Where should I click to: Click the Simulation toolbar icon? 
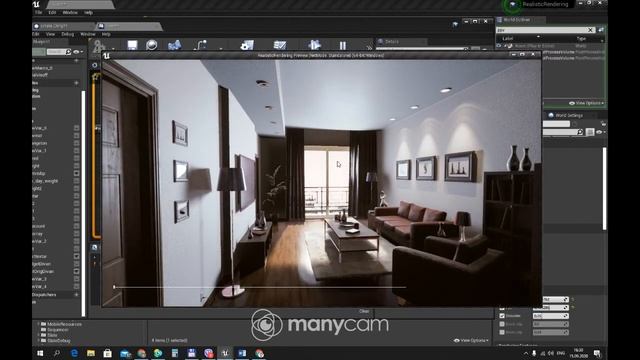314,45
